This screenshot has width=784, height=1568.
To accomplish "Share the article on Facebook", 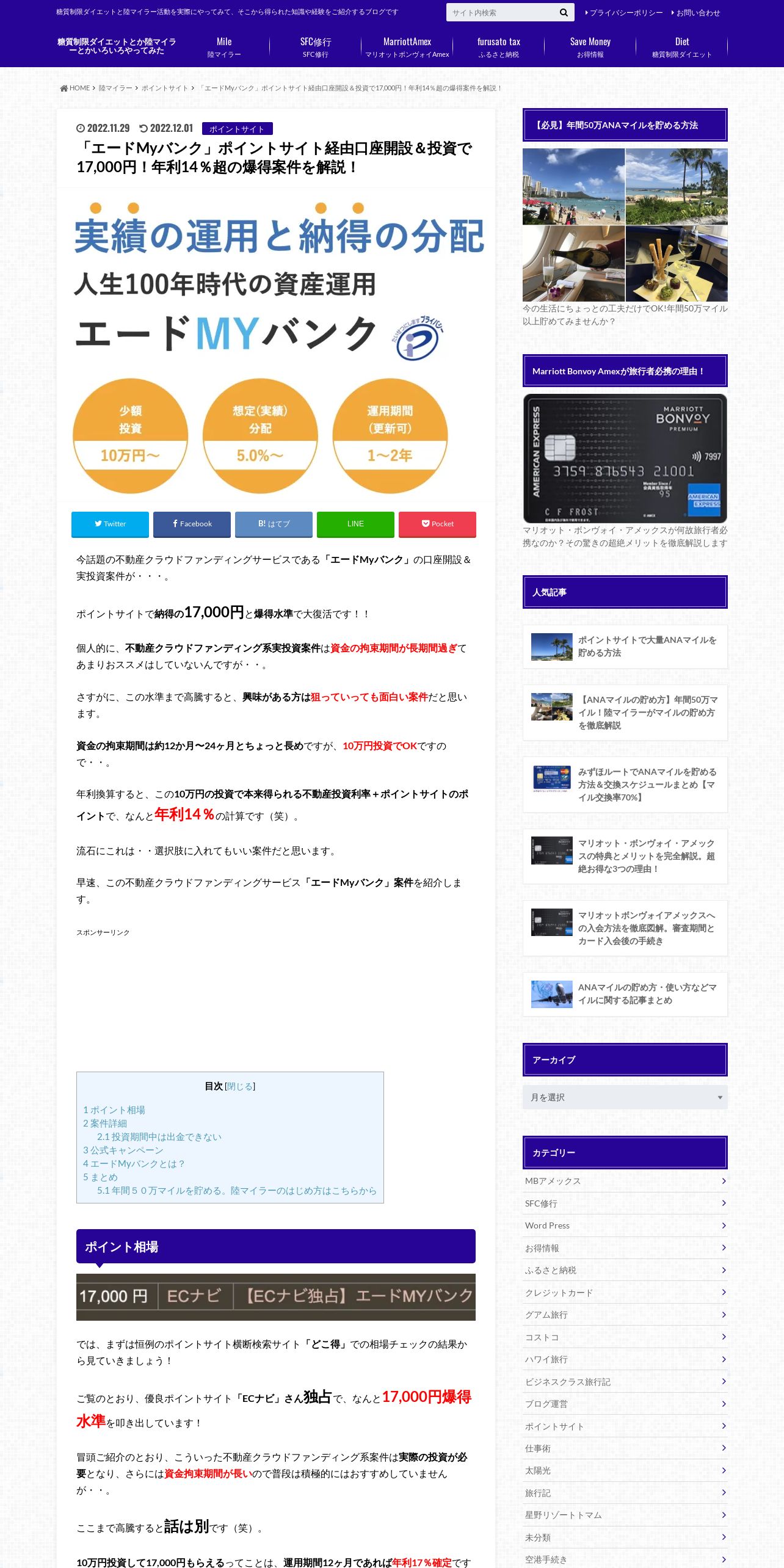I will (x=192, y=524).
